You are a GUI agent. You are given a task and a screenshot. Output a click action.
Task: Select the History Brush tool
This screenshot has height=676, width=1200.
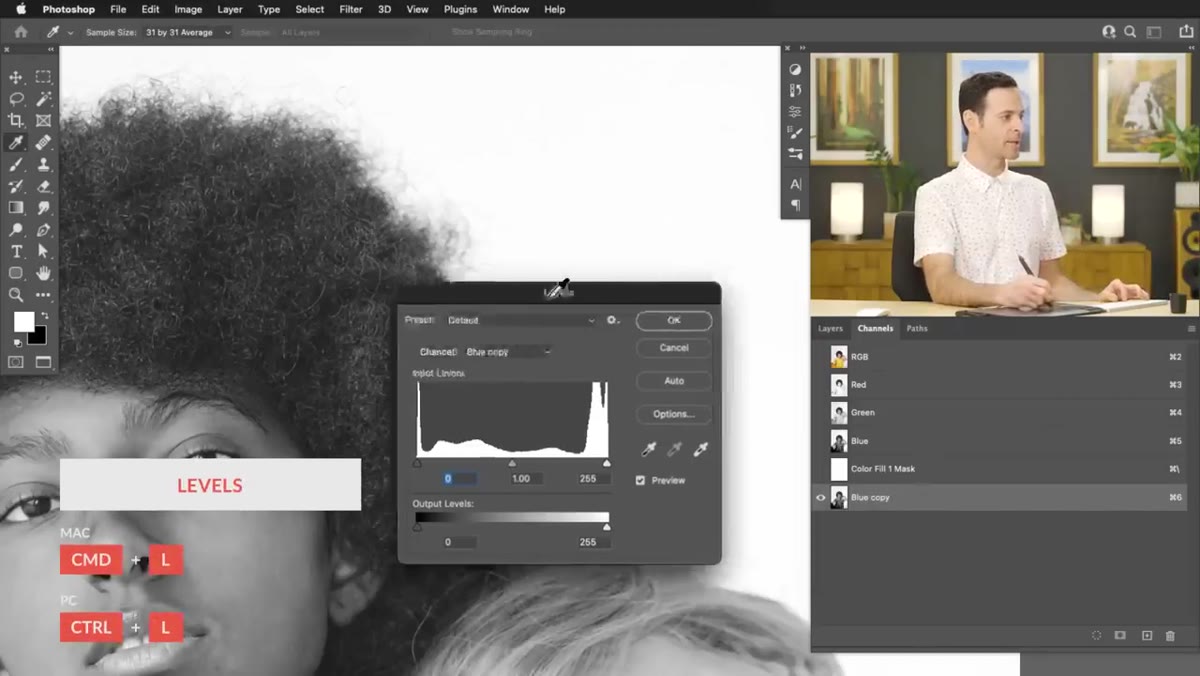coord(16,186)
